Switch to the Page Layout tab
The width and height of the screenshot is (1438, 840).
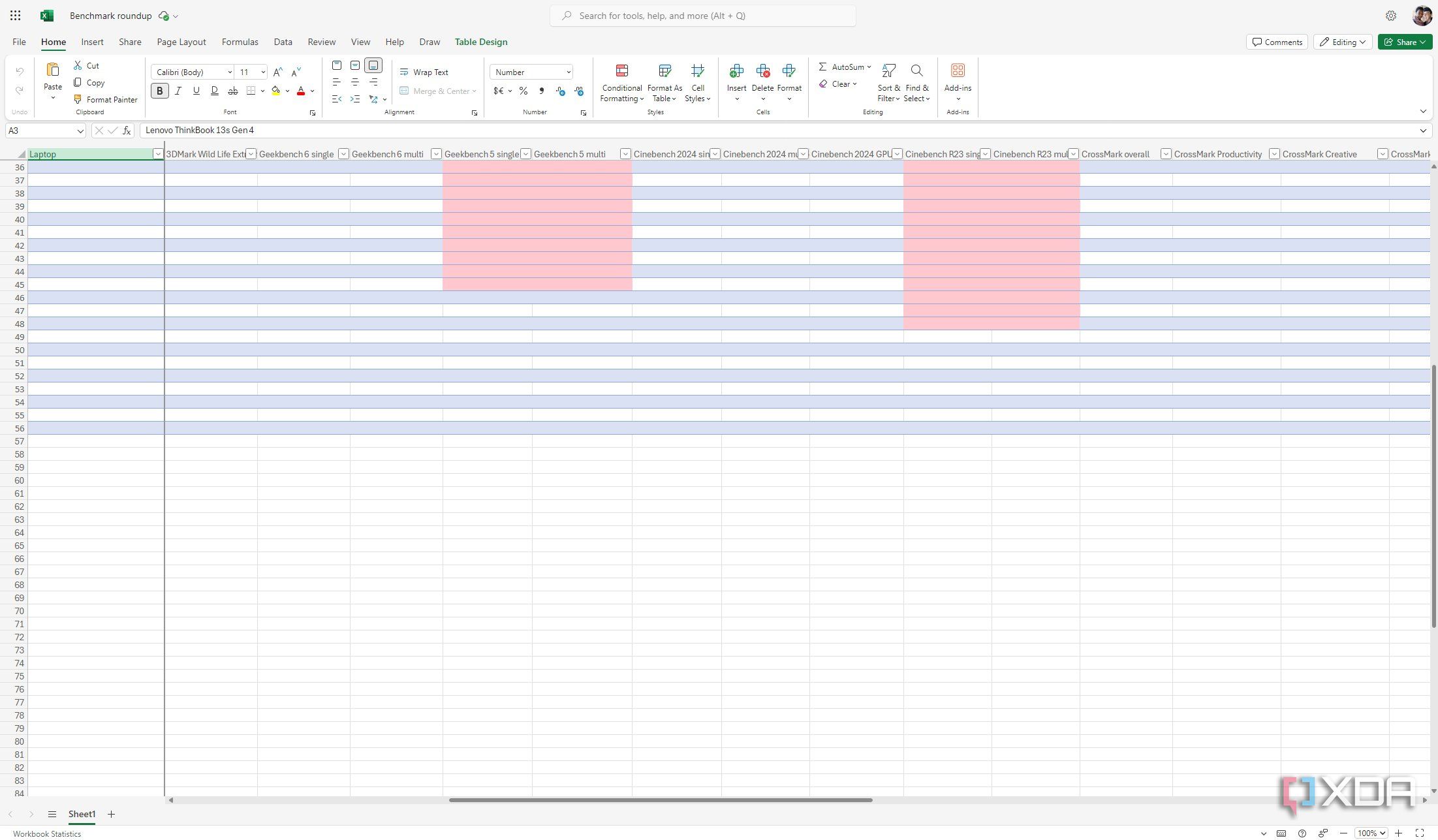181,42
